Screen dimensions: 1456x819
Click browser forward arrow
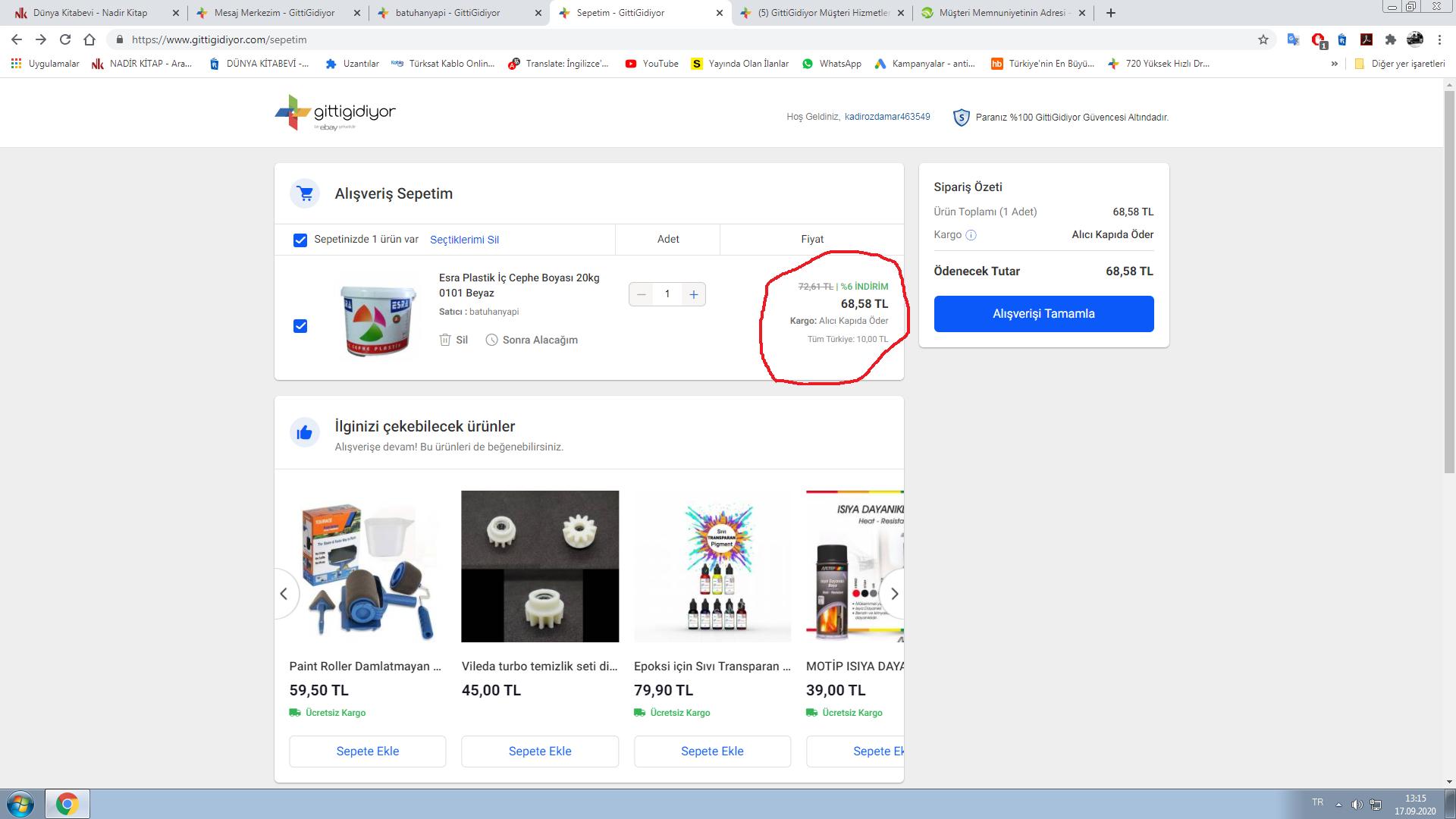(x=41, y=39)
